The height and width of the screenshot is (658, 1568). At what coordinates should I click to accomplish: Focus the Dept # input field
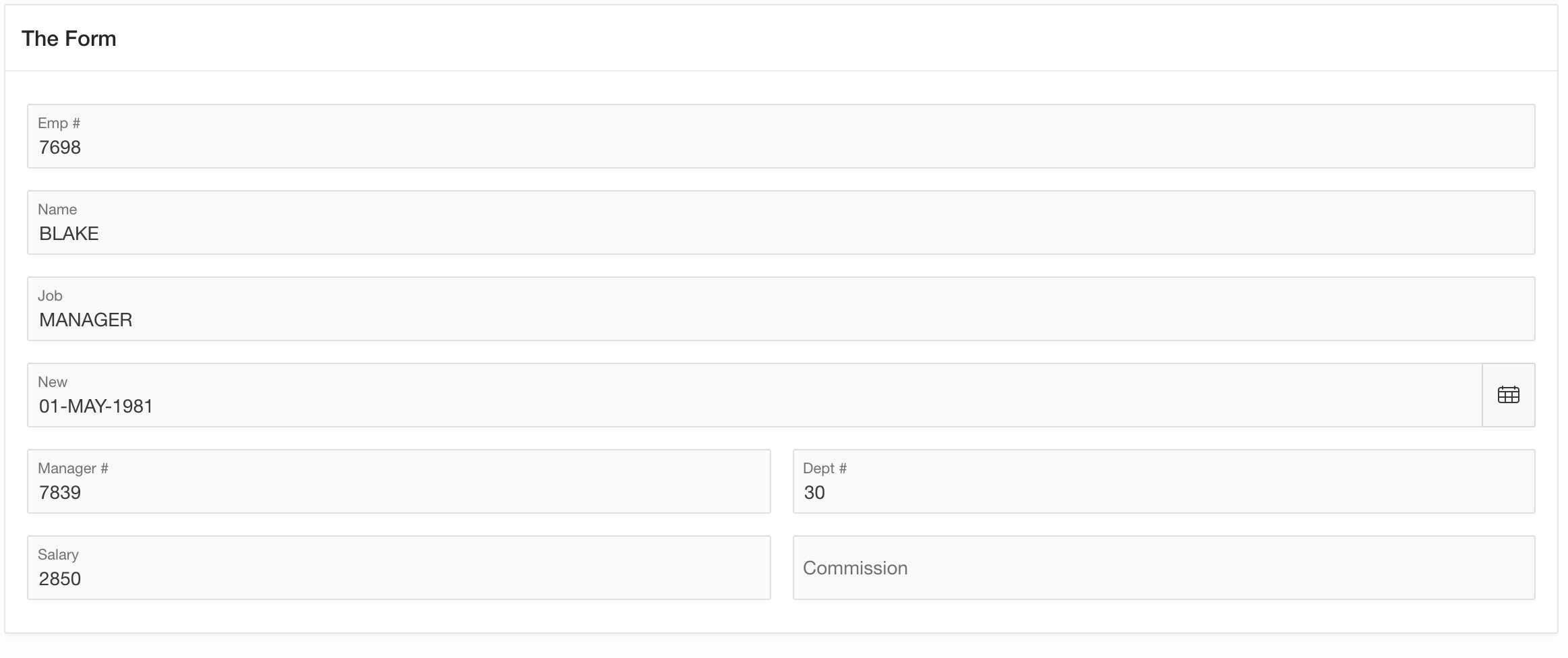(1164, 492)
